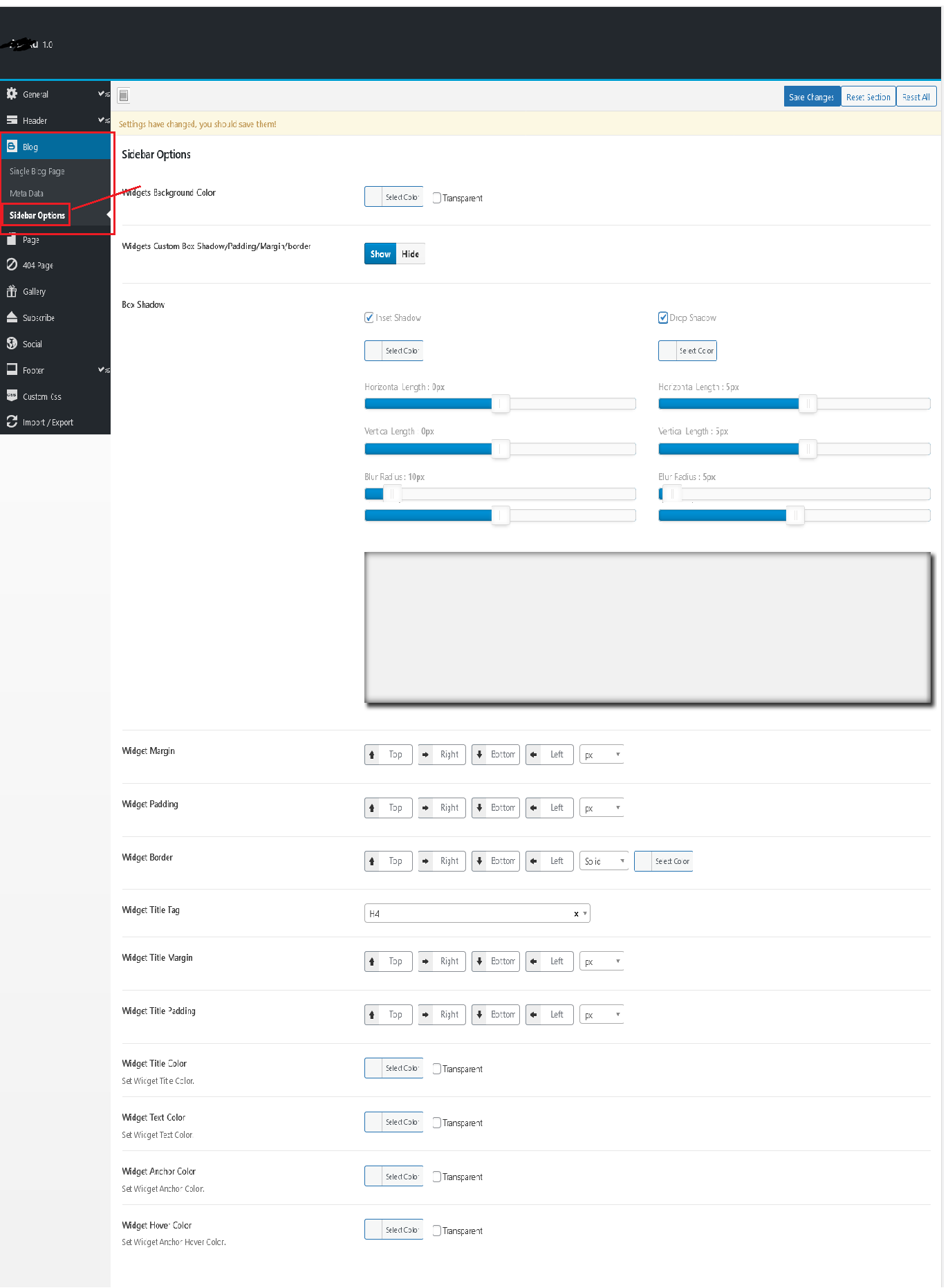Image resolution: width=948 pixels, height=1288 pixels.
Task: Click the Social globe icon
Action: pyautogui.click(x=12, y=343)
